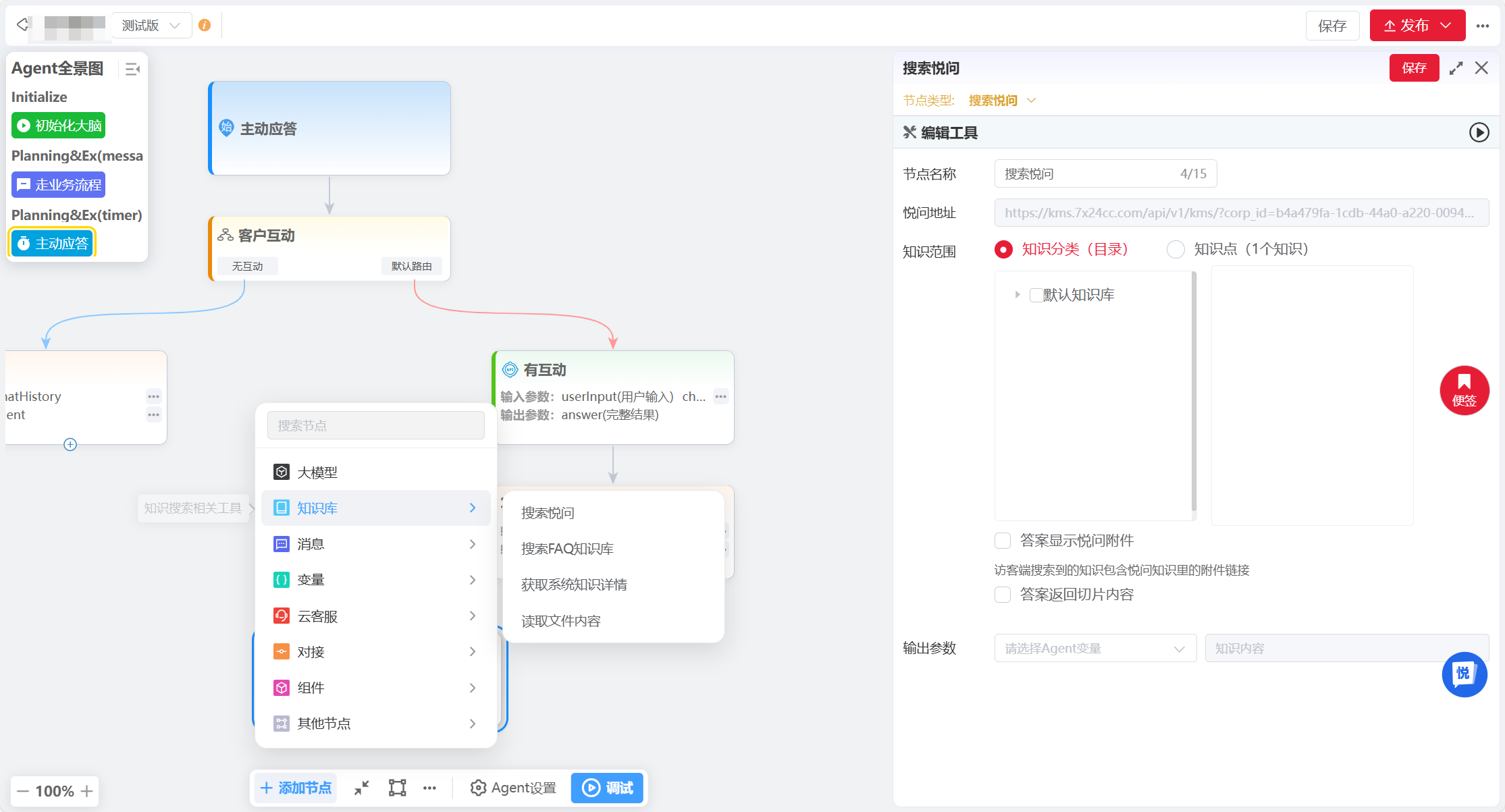Click the 搜索节点 search field
This screenshot has width=1505, height=812.
[375, 426]
